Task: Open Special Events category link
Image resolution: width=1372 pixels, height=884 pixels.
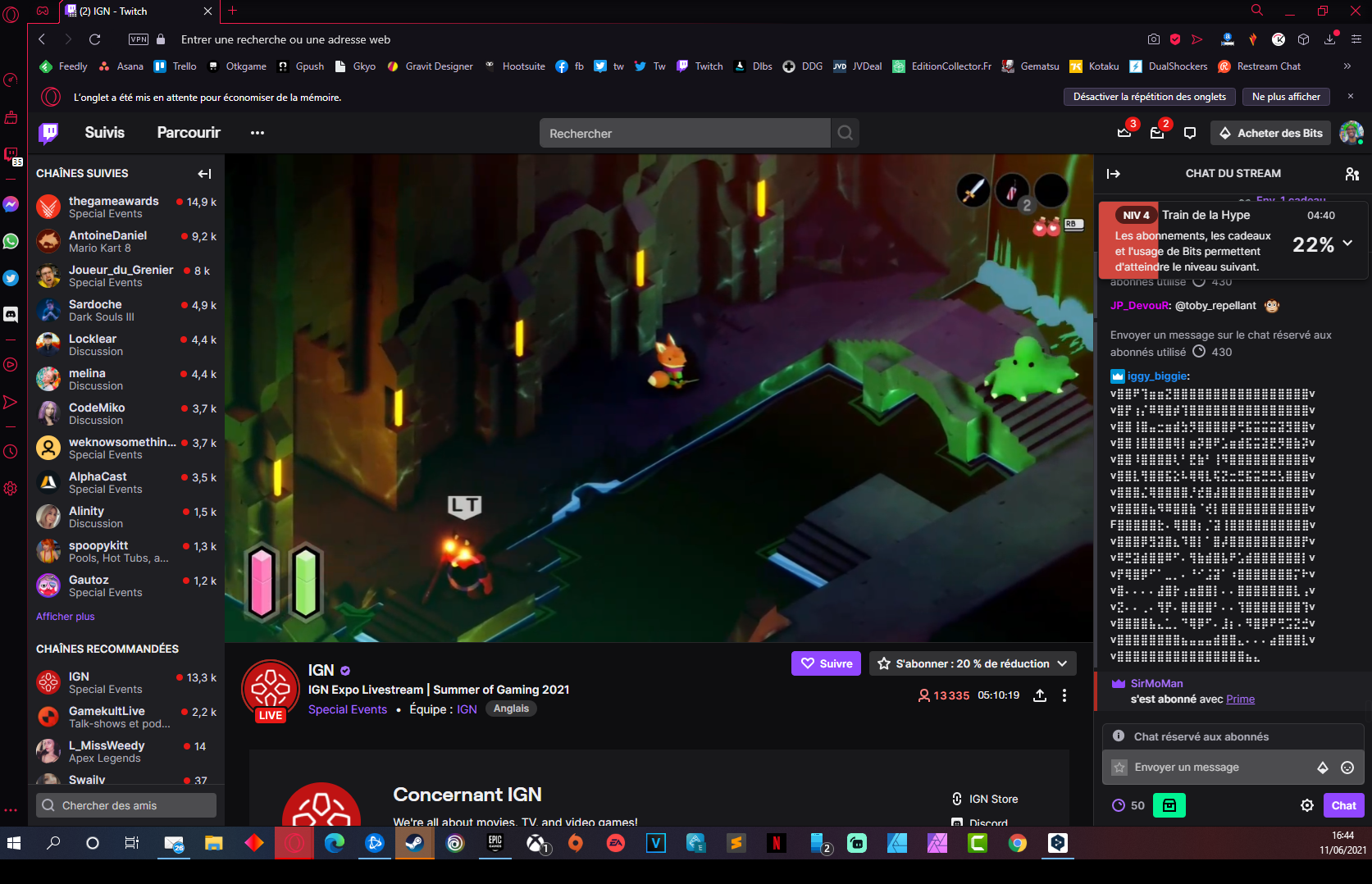Action: pyautogui.click(x=348, y=709)
